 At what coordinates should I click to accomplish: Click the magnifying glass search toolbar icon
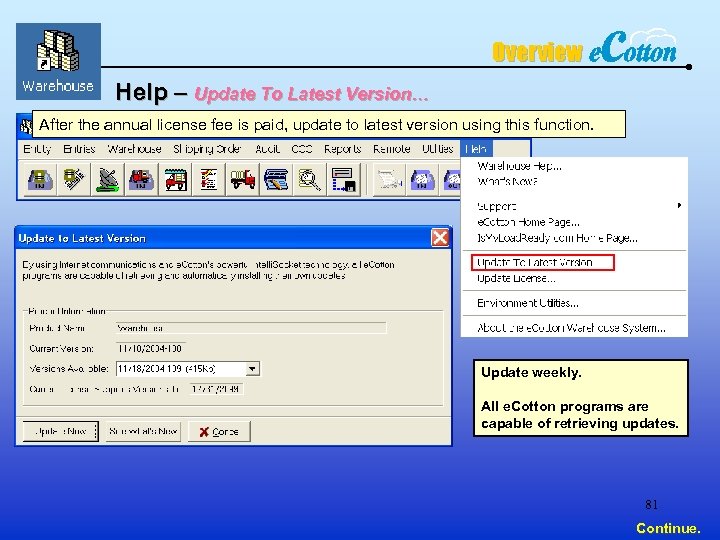[309, 179]
